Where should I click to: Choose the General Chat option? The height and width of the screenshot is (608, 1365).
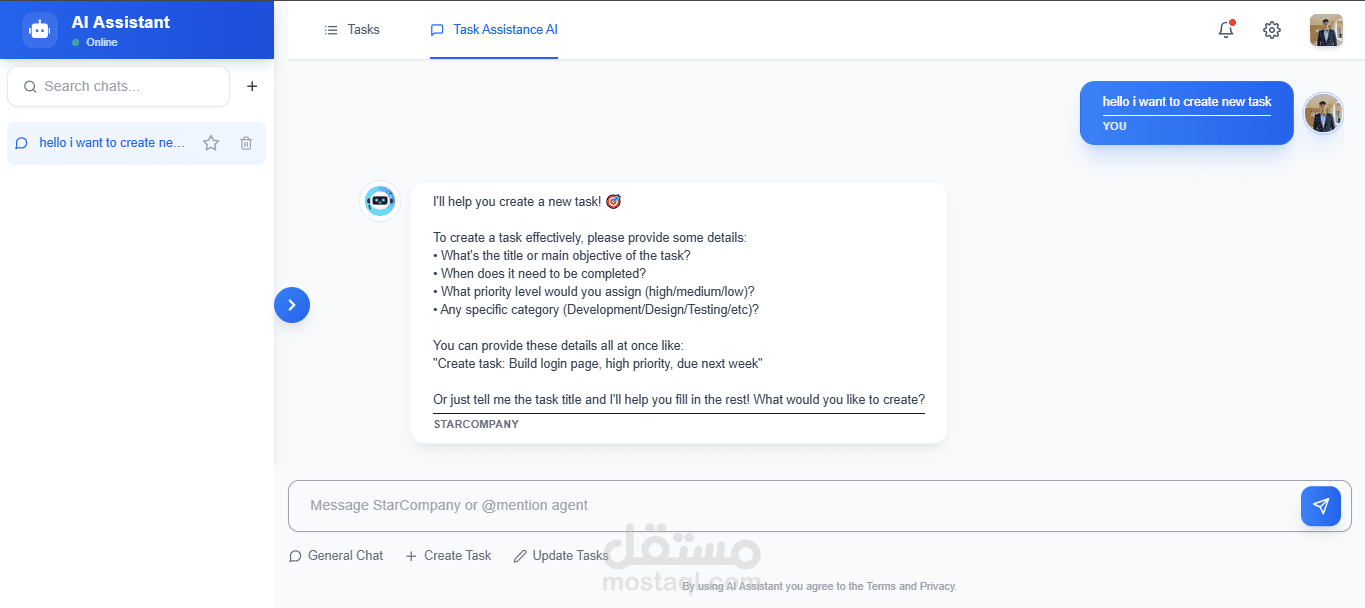(x=336, y=556)
